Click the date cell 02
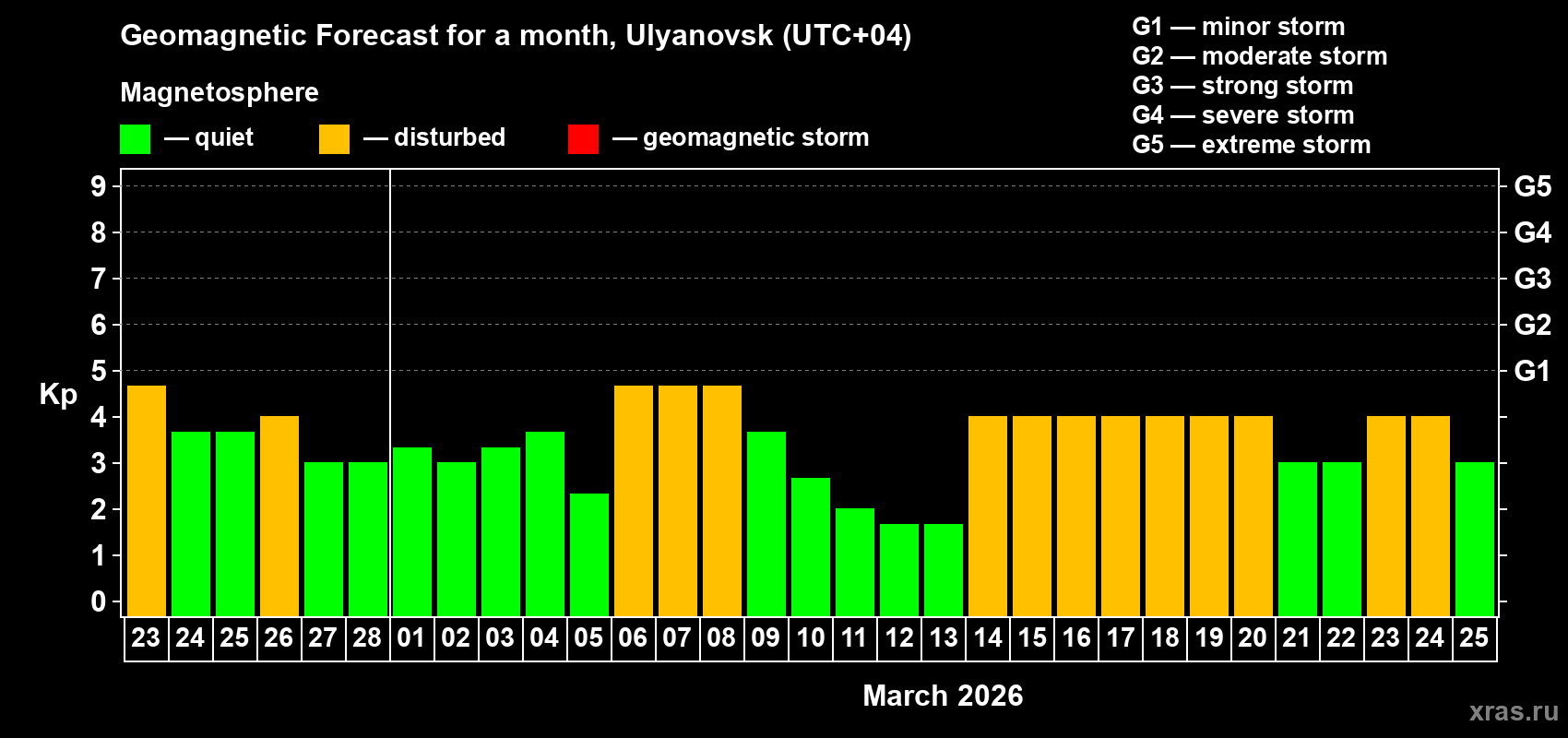The width and height of the screenshot is (1568, 738). coord(456,638)
